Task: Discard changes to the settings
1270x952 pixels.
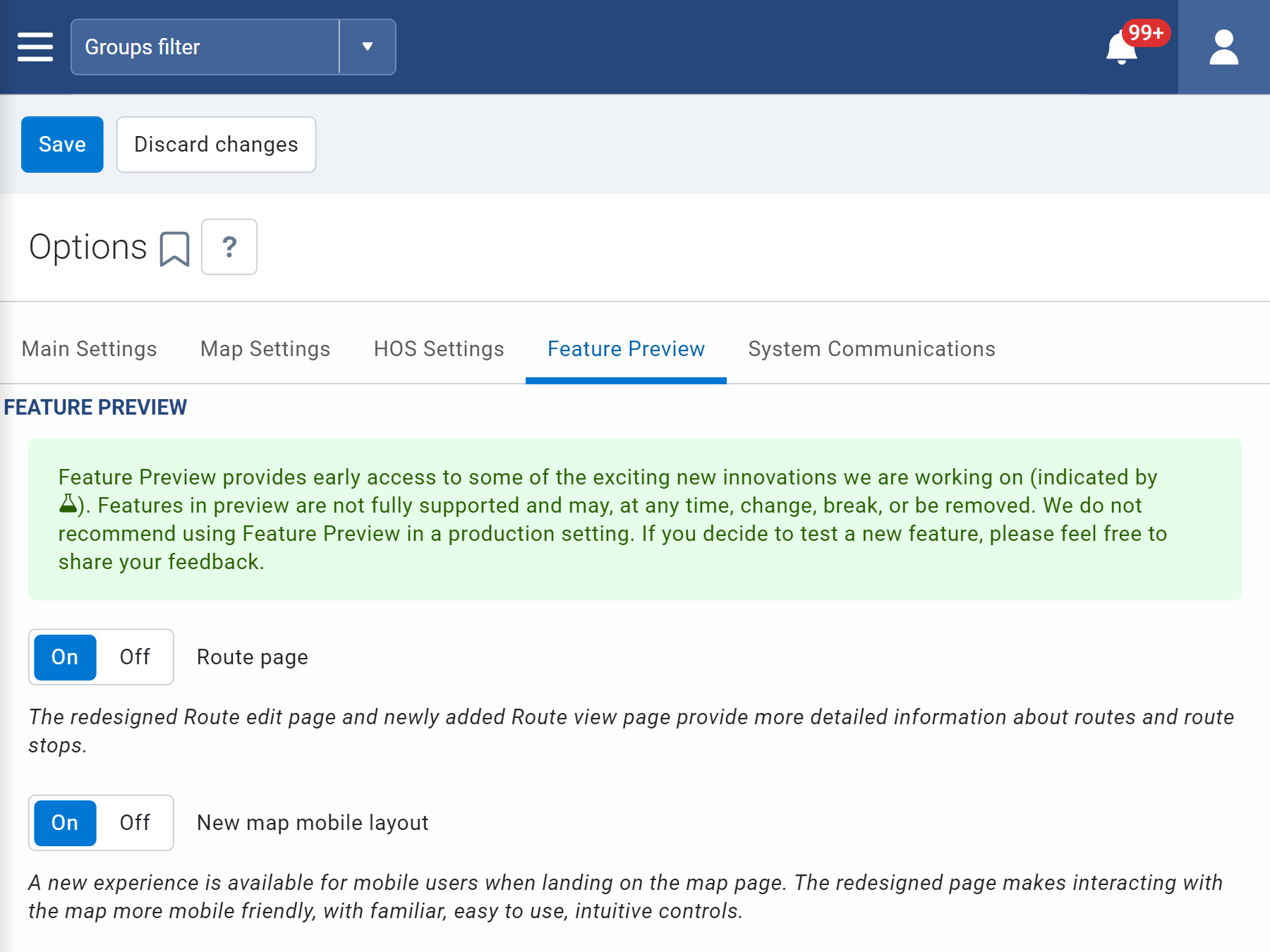Action: pos(216,145)
